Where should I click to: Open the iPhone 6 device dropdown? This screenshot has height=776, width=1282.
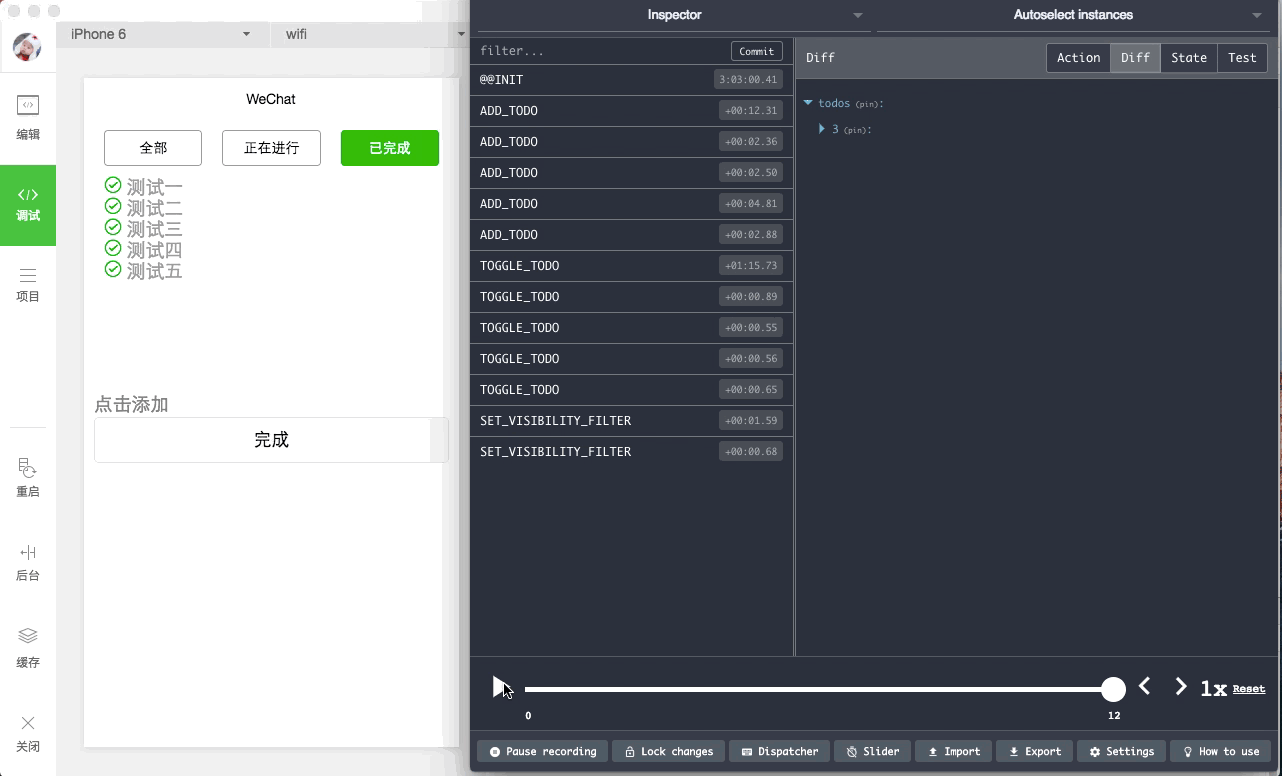coord(160,34)
